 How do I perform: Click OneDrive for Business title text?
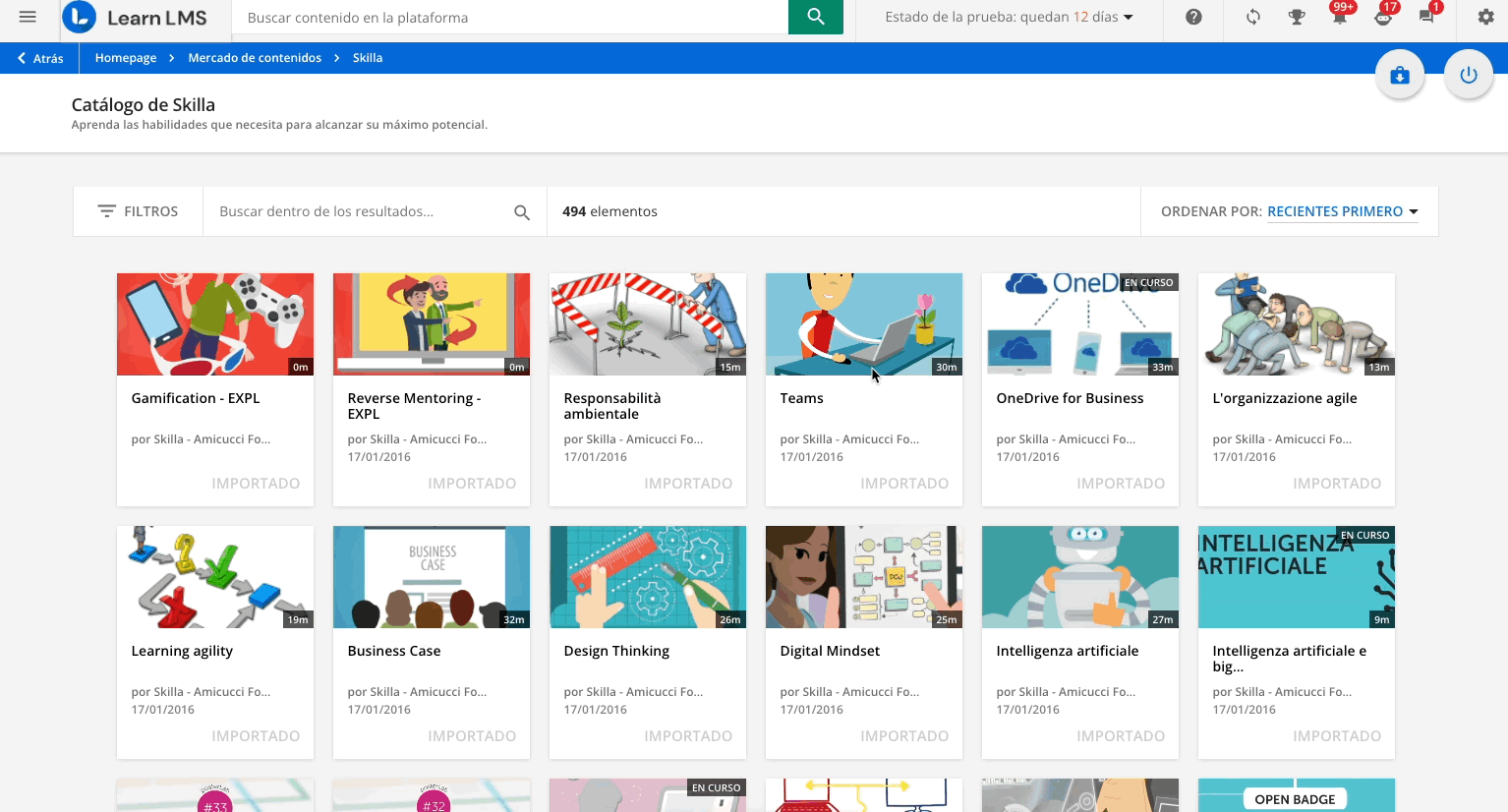(x=1070, y=398)
